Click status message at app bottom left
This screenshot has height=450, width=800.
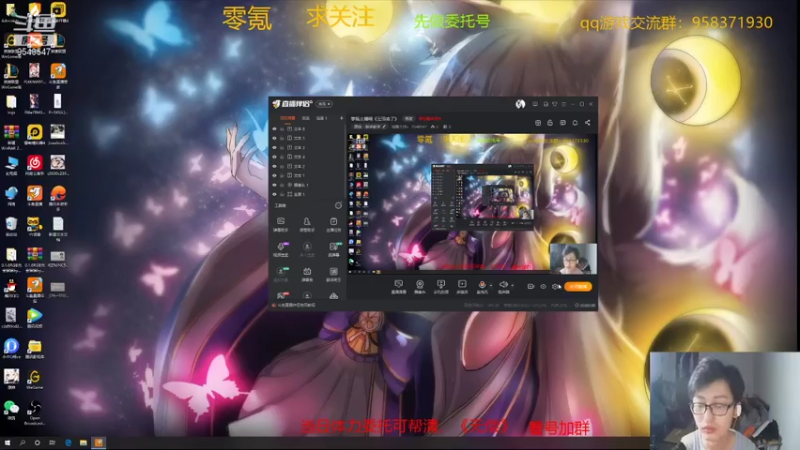[294, 305]
